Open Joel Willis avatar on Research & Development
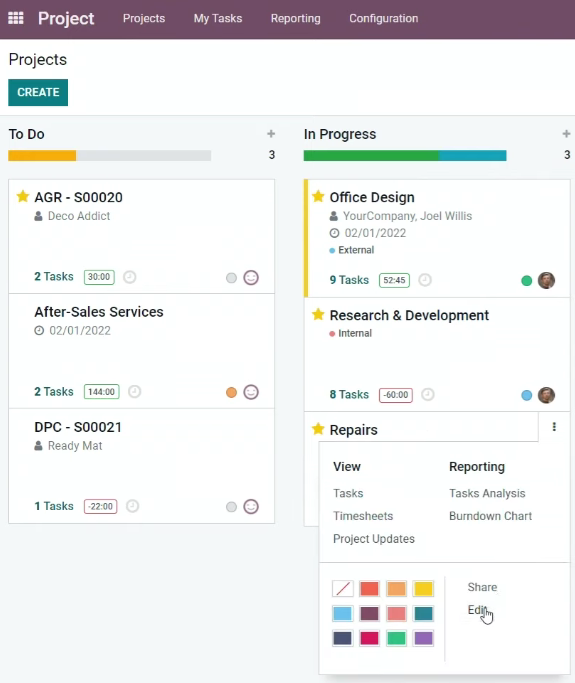This screenshot has height=683, width=575. coord(546,395)
